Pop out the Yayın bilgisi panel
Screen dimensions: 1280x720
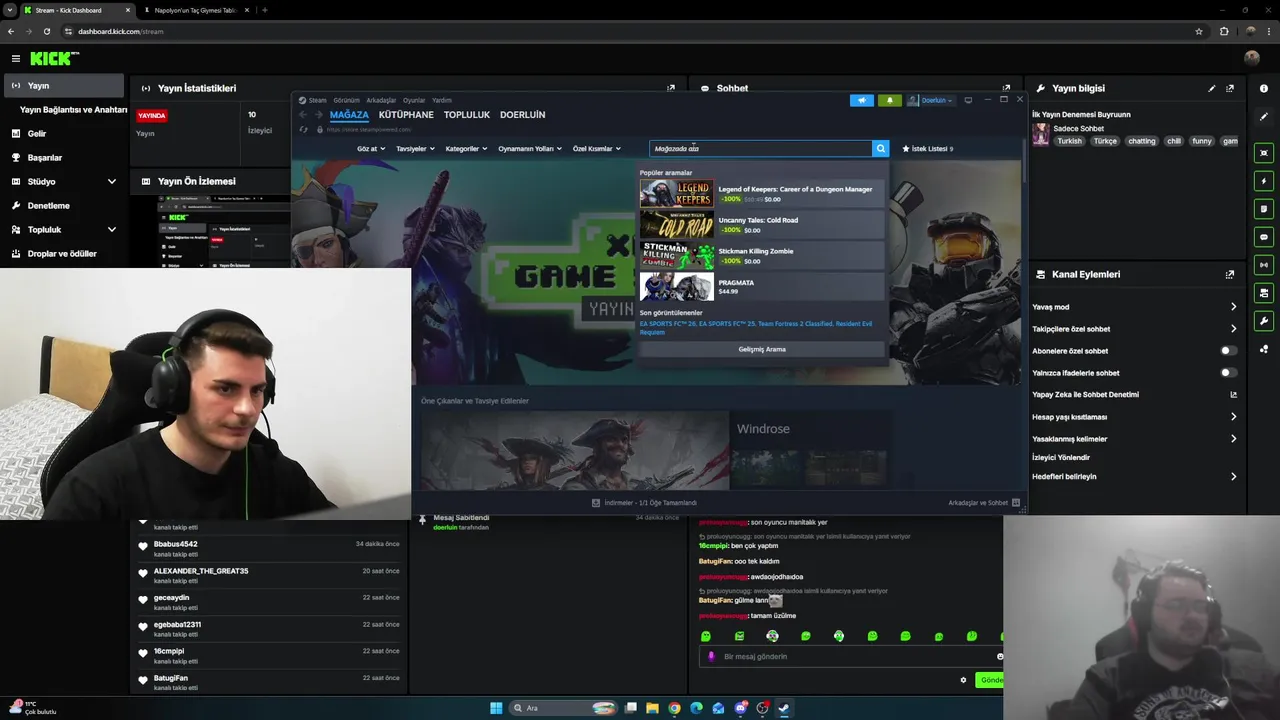click(x=1230, y=88)
